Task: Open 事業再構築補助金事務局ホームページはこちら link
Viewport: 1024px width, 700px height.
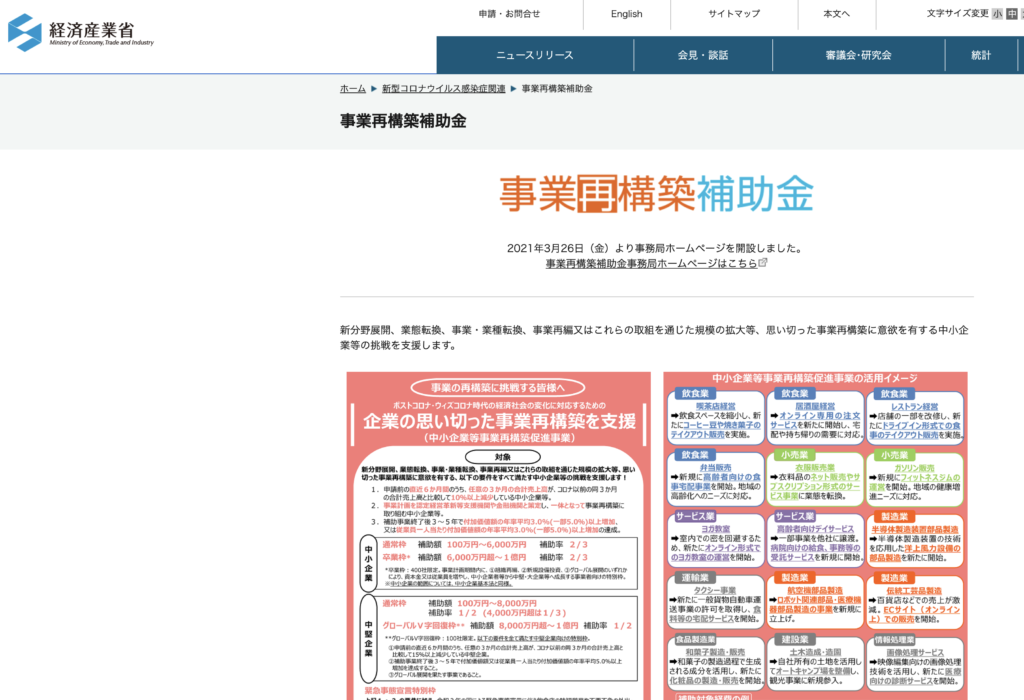Action: click(652, 263)
